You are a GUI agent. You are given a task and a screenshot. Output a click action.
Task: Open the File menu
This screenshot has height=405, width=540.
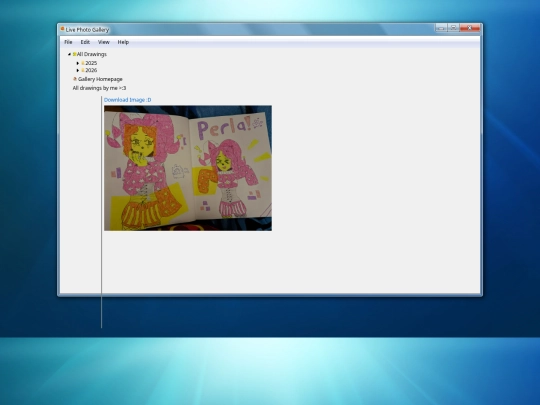coord(68,42)
